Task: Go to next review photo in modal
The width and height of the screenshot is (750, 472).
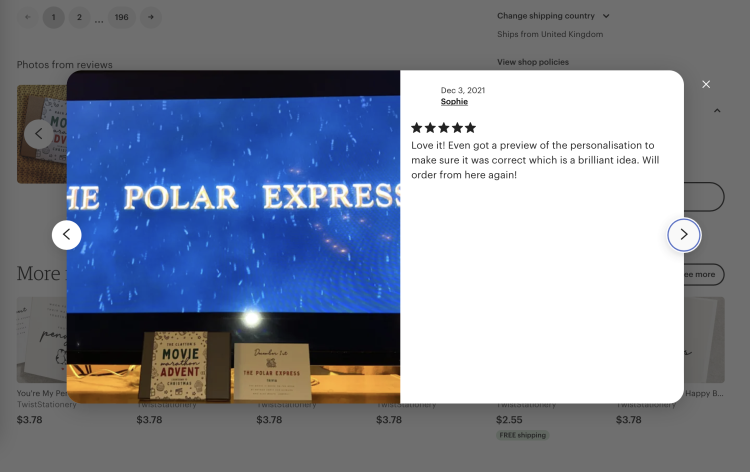Action: 684,234
